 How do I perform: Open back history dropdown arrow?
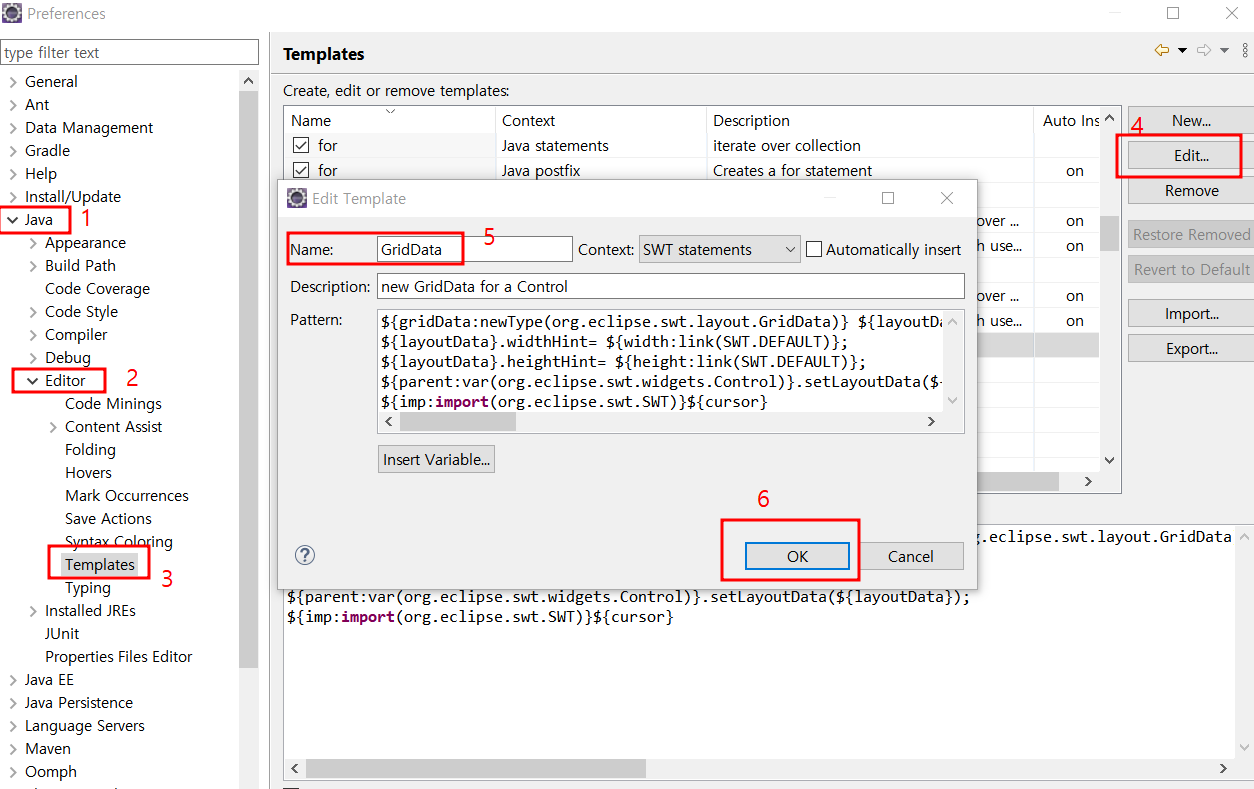click(x=1182, y=50)
